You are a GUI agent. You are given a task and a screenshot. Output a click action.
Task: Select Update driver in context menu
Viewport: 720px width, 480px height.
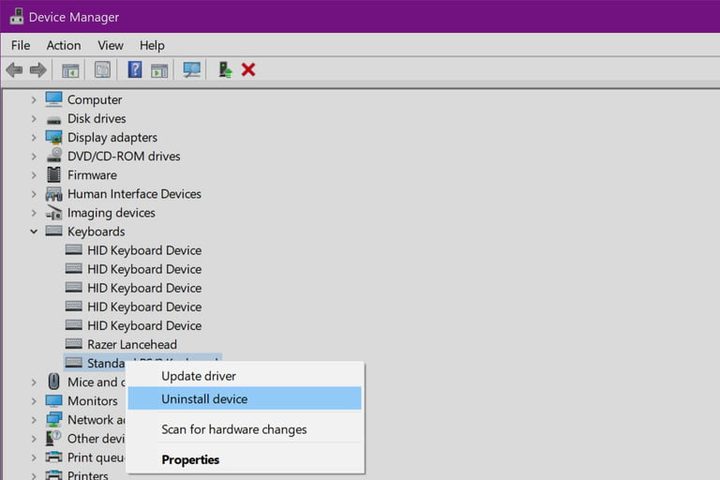tap(198, 376)
